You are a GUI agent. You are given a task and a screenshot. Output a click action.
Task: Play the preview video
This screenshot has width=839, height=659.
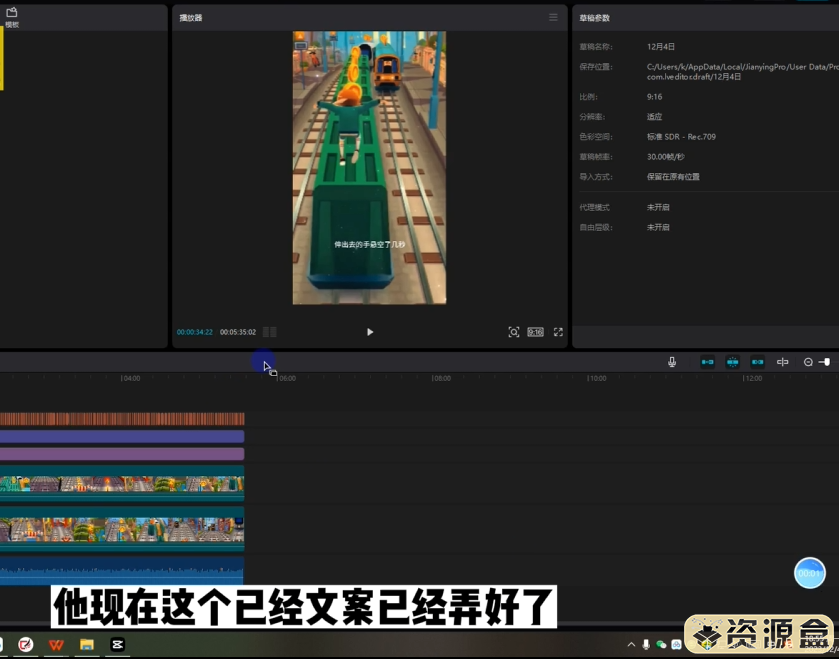[370, 332]
